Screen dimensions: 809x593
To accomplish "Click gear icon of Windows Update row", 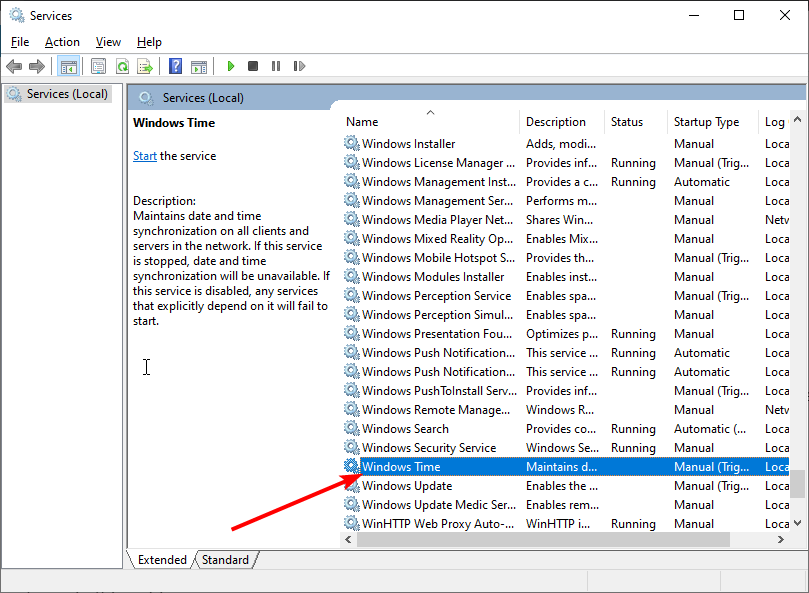I will [x=352, y=485].
